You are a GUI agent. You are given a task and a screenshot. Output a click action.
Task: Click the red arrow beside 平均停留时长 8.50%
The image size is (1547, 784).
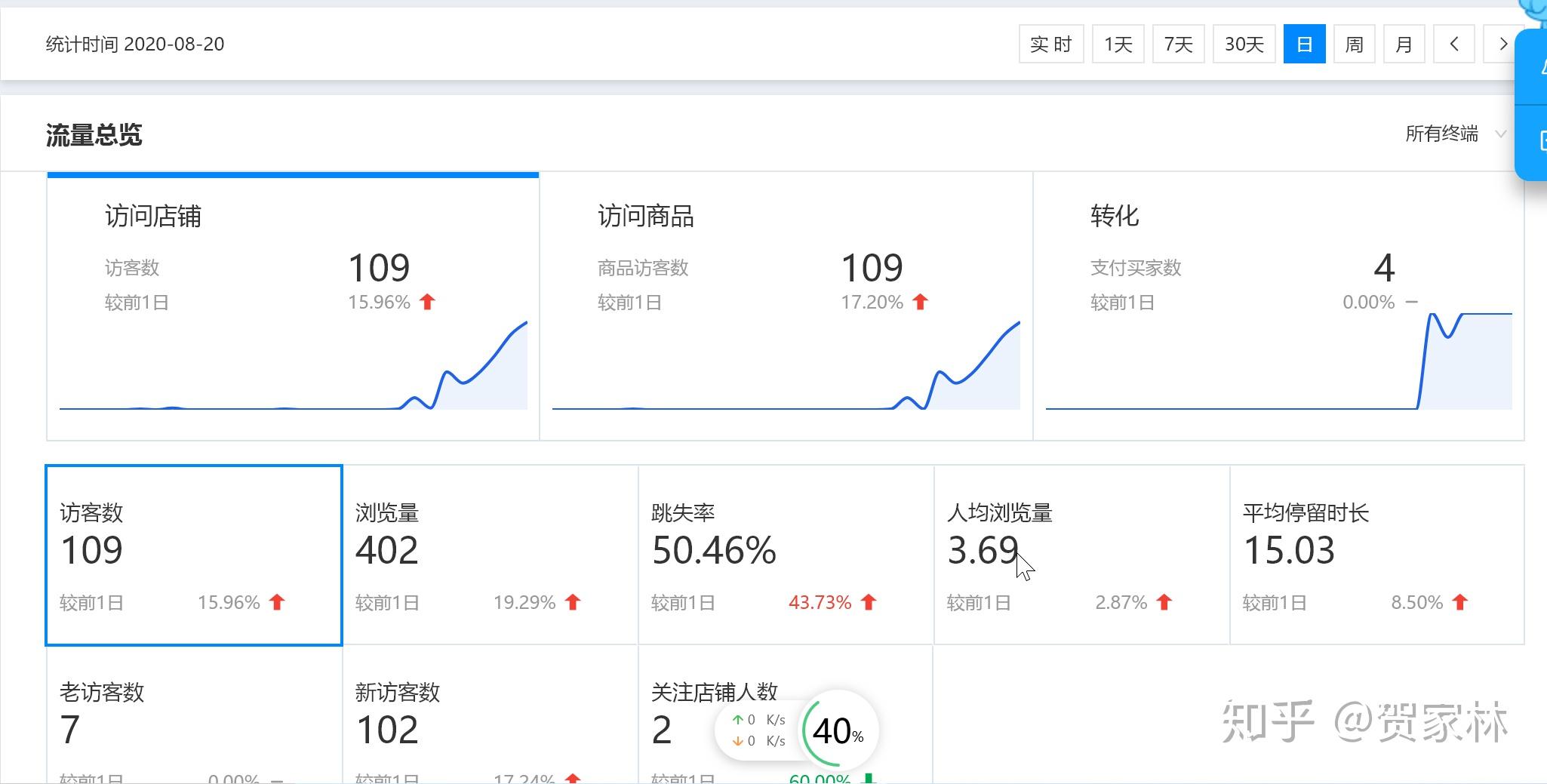tap(1459, 602)
